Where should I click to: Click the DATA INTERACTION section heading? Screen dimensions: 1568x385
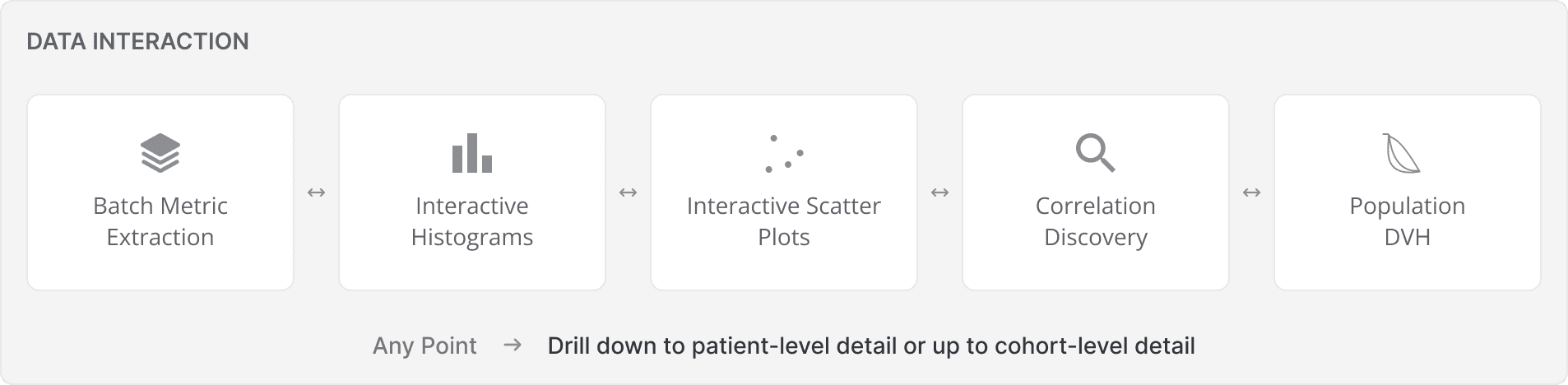138,42
